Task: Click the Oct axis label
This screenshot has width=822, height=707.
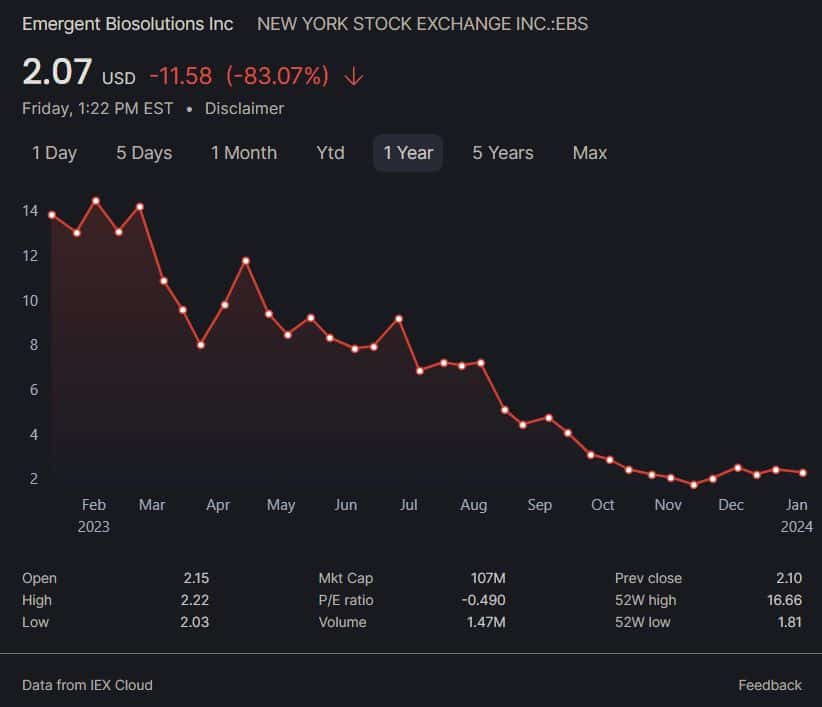Action: (x=602, y=505)
